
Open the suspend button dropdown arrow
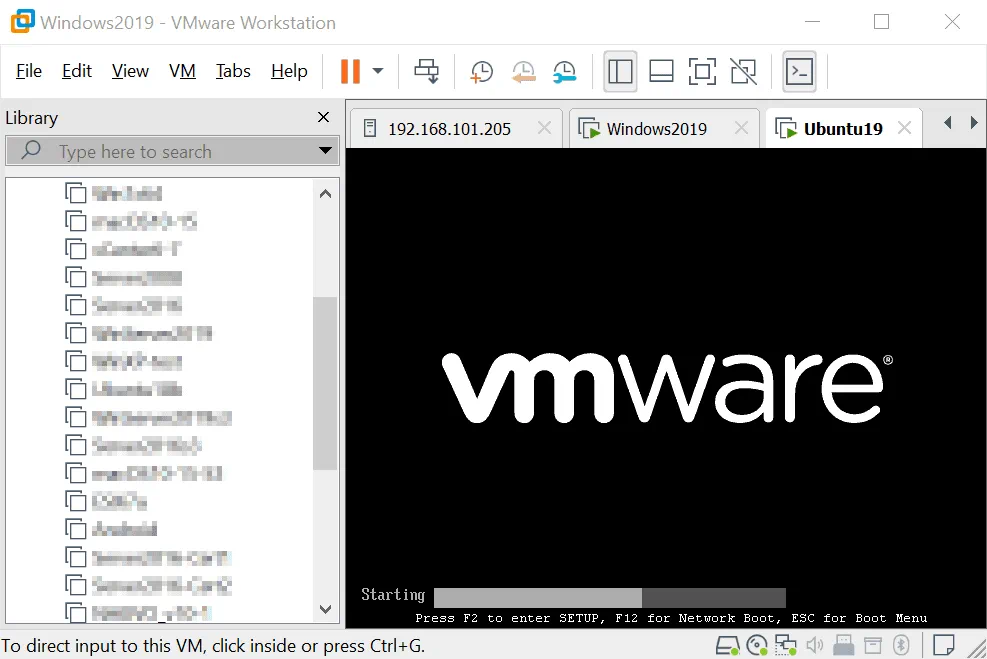pos(375,71)
